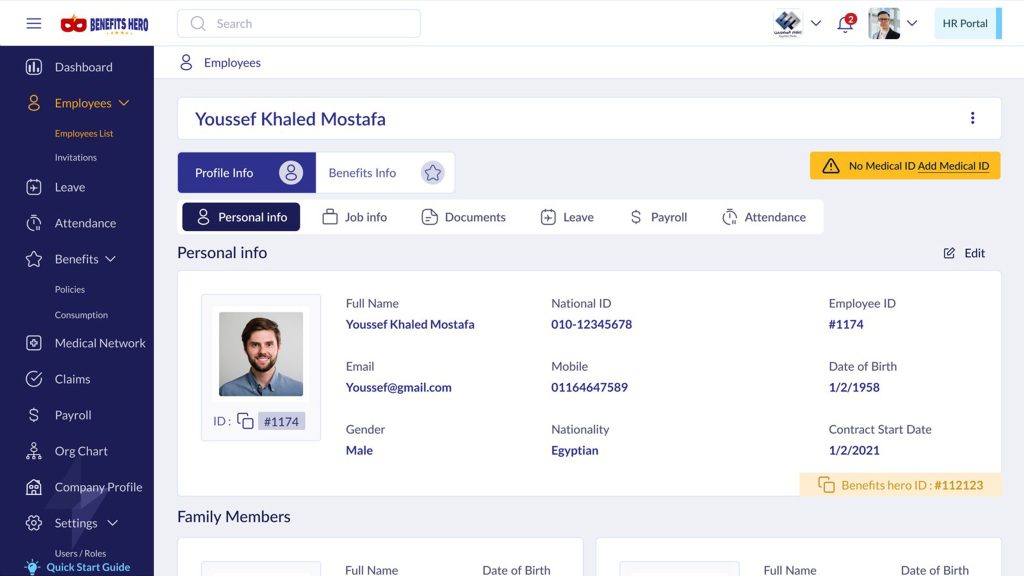Click the Claims checkmark icon

tap(34, 379)
